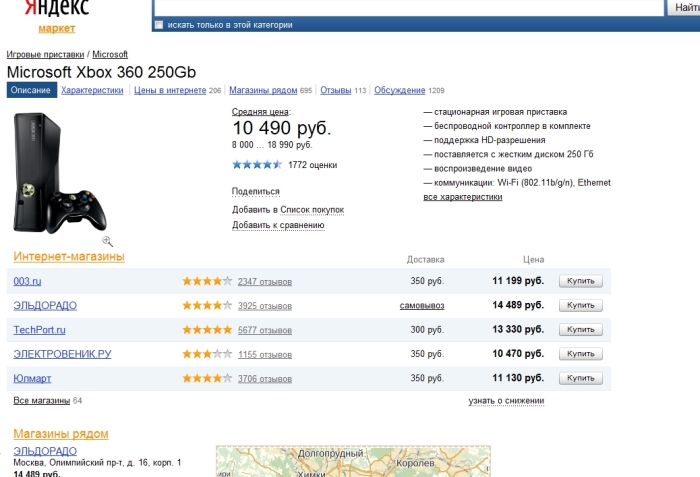Click the Yandex Market logo

coord(57,16)
